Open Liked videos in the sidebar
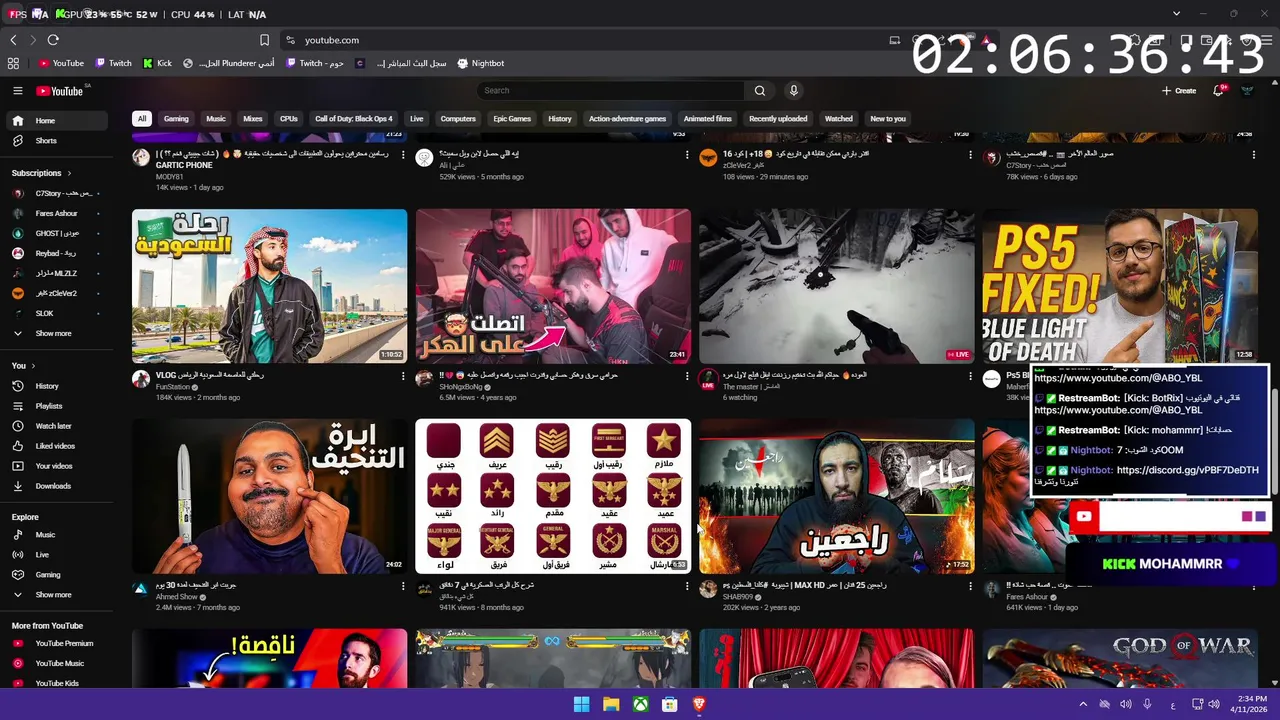Screen dimensions: 1280x720 coord(55,446)
